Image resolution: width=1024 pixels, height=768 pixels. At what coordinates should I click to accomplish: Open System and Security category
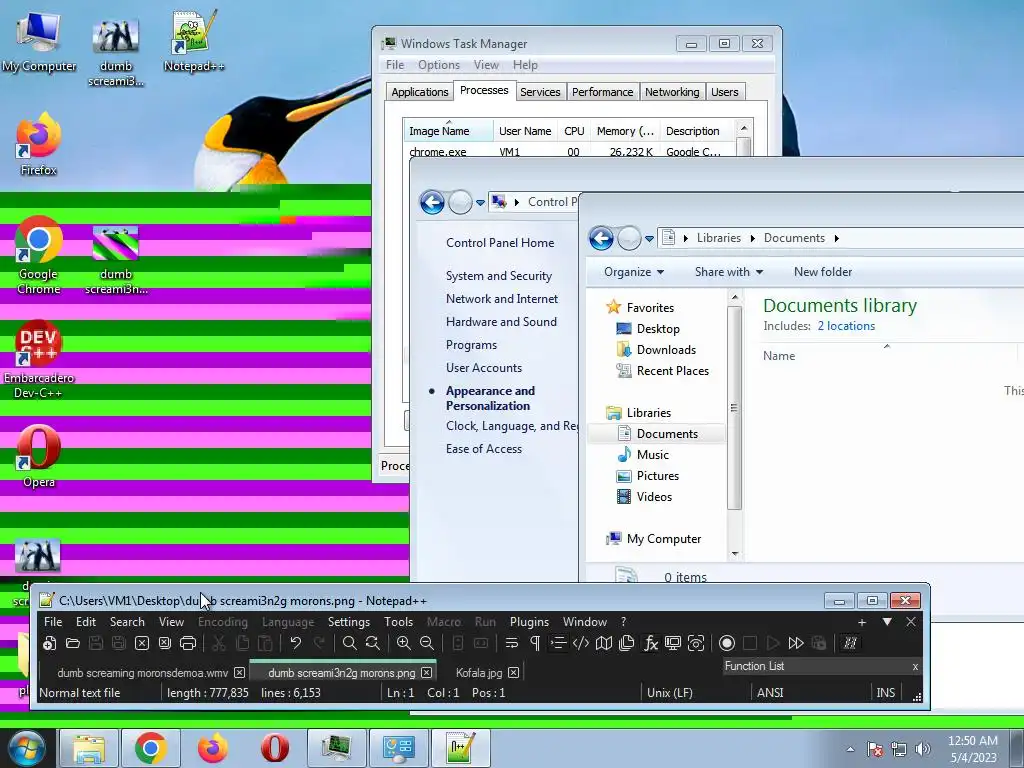click(498, 276)
